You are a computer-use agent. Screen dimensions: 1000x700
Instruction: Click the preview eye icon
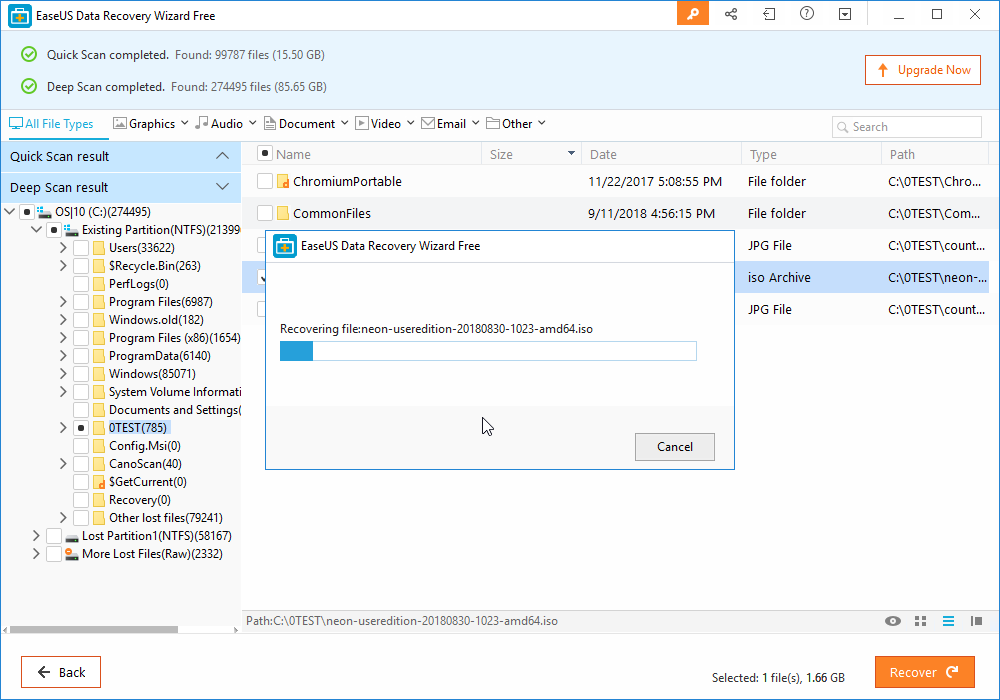(x=893, y=621)
